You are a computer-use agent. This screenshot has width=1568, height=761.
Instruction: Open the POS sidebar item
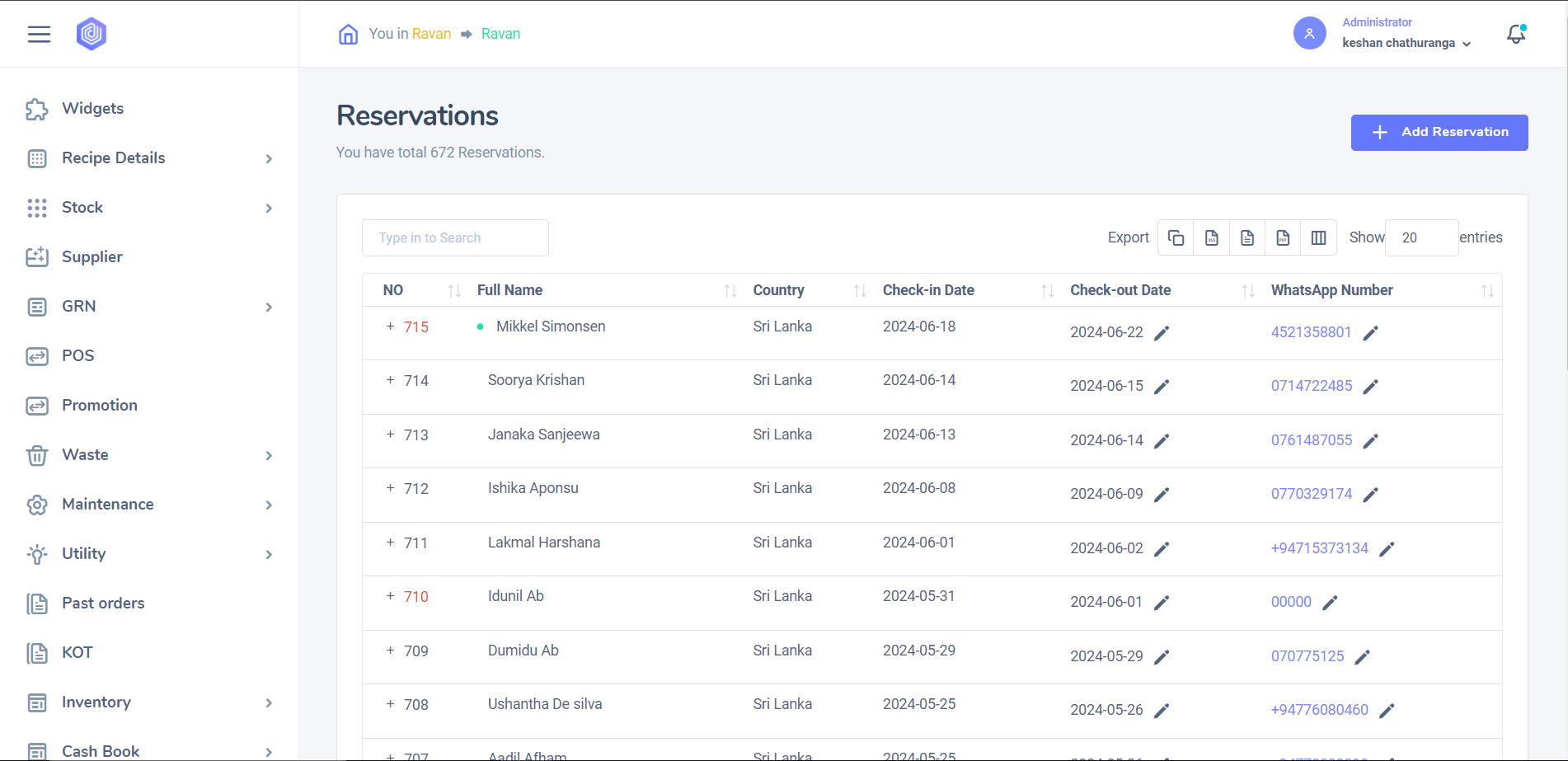(77, 356)
